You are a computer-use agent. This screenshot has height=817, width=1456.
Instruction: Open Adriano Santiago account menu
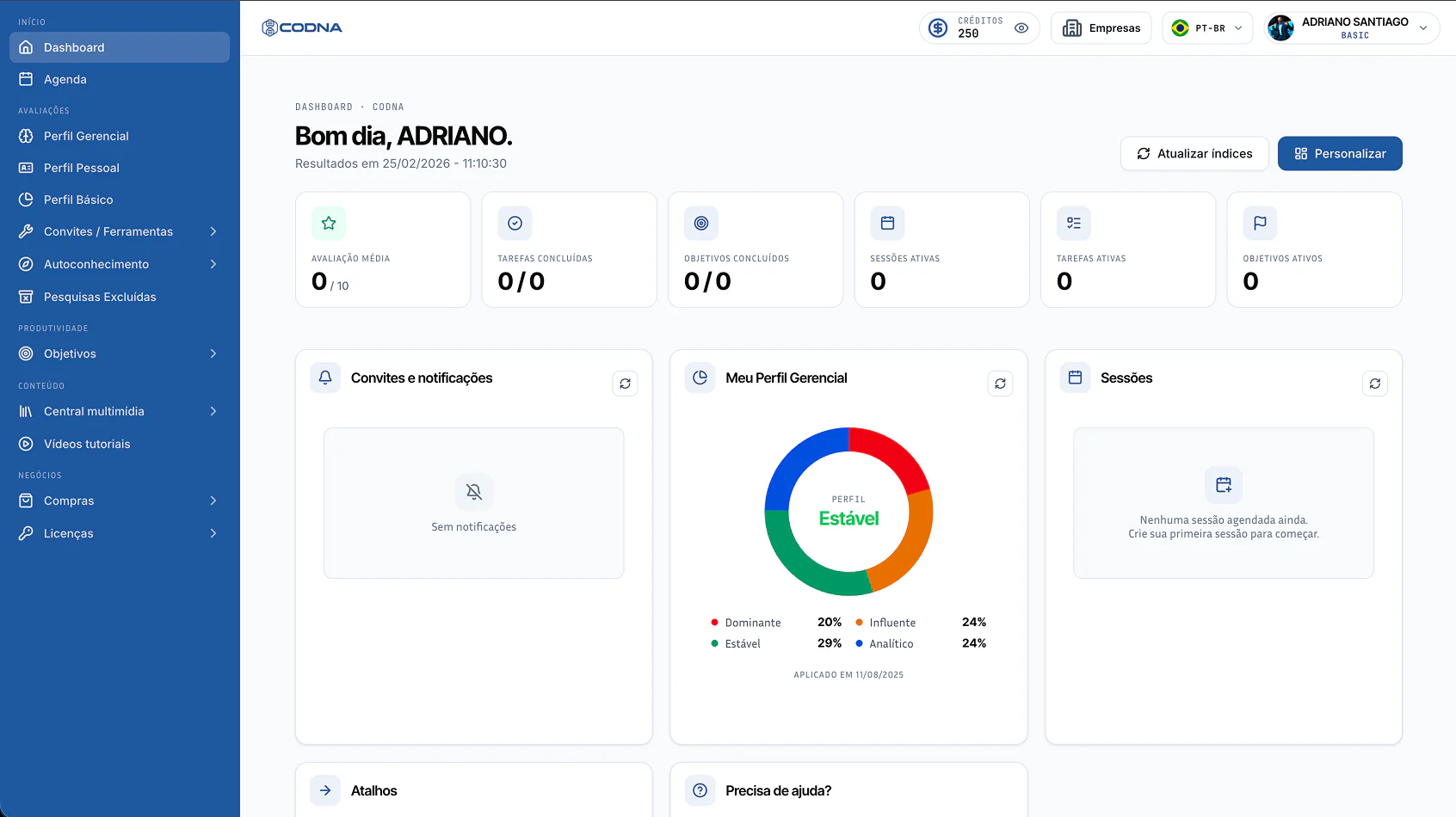(1351, 28)
